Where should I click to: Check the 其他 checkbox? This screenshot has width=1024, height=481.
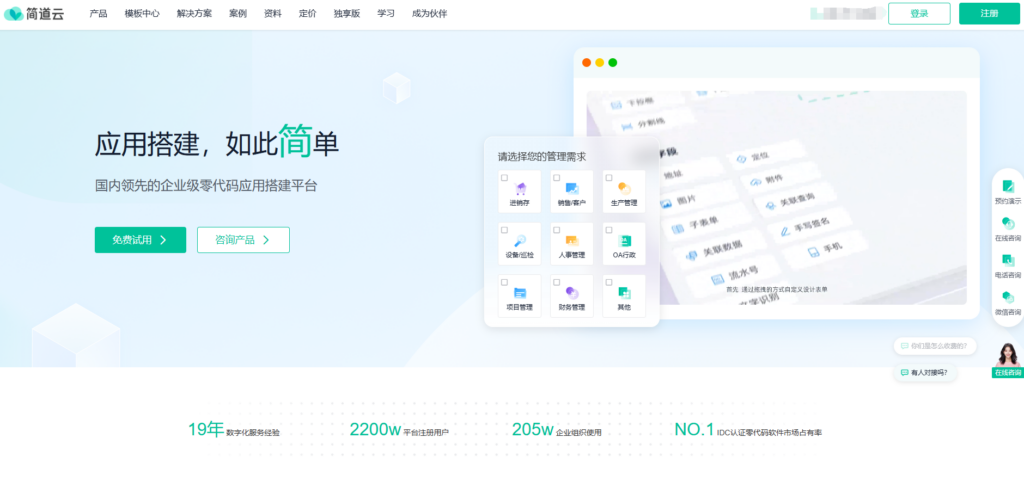click(x=609, y=282)
